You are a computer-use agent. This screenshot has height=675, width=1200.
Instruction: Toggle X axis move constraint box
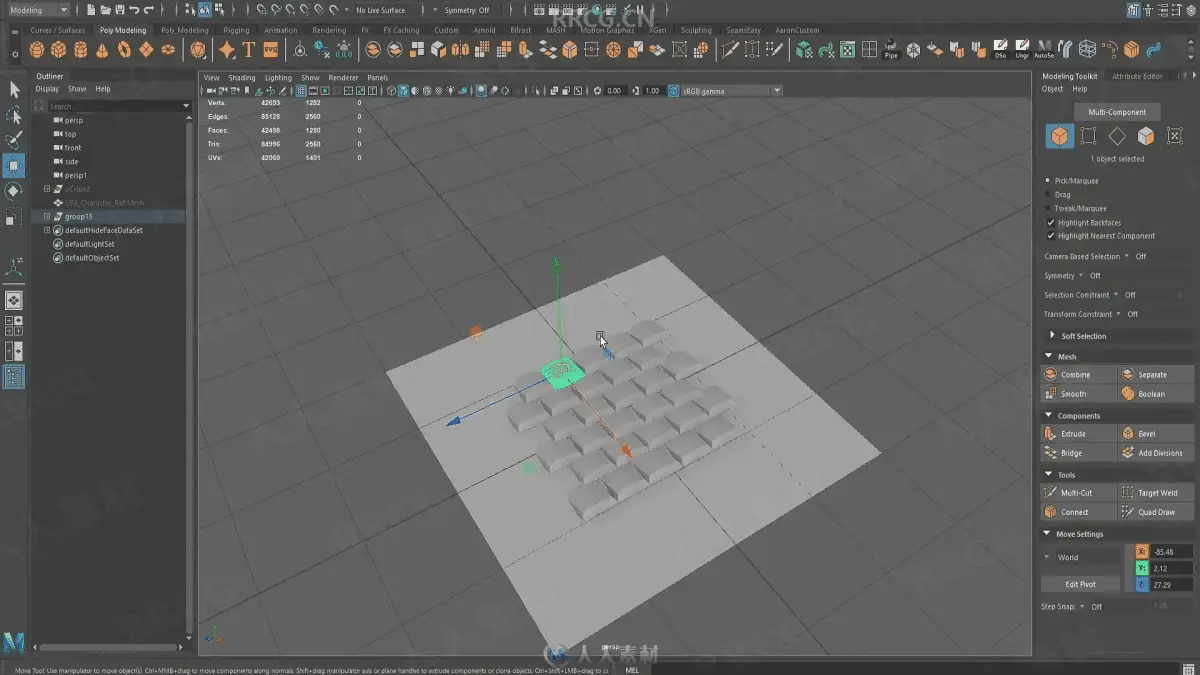click(x=1142, y=551)
